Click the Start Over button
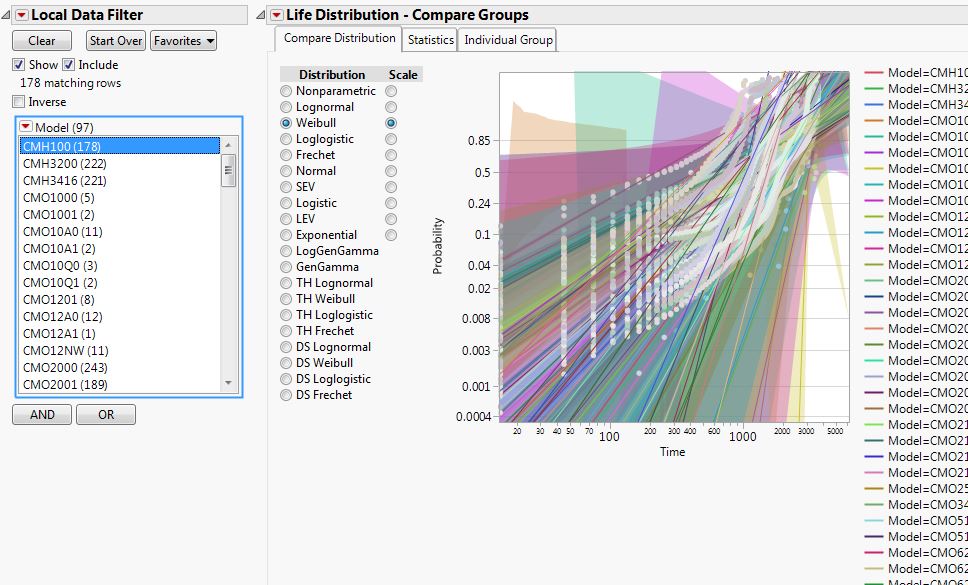The height and width of the screenshot is (585, 968). [x=115, y=41]
